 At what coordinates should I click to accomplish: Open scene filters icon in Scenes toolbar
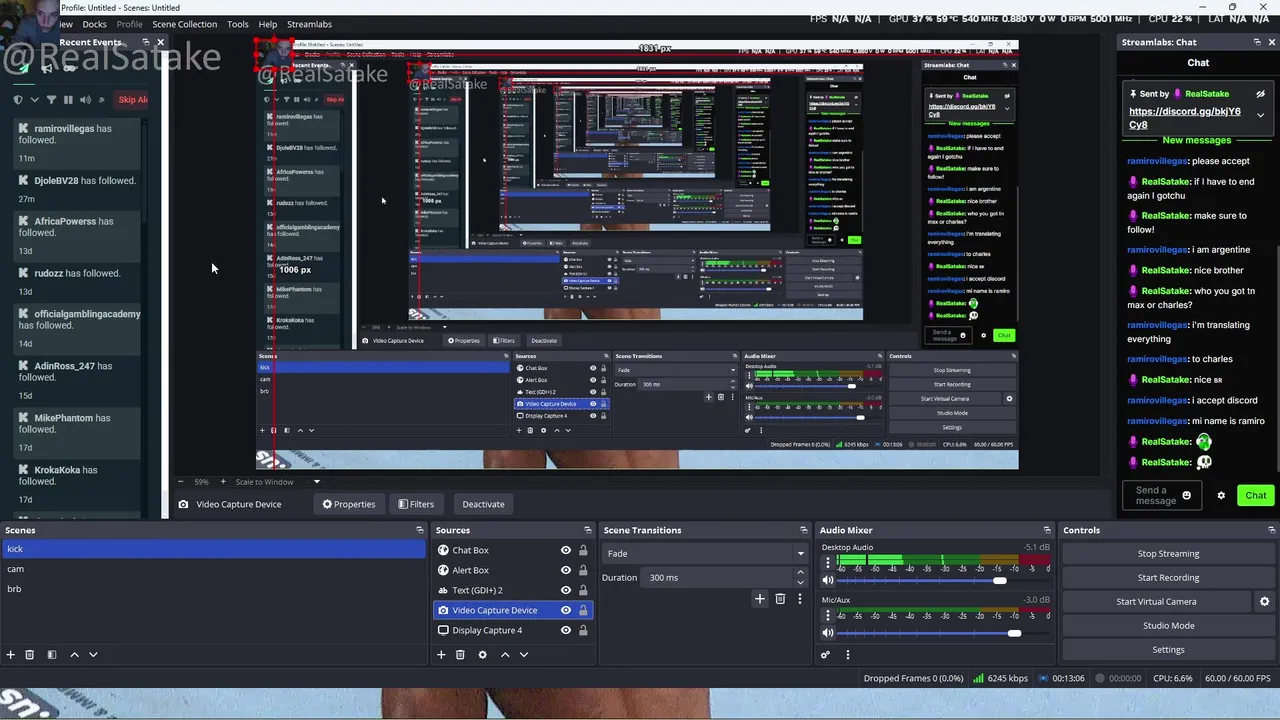[x=51, y=654]
